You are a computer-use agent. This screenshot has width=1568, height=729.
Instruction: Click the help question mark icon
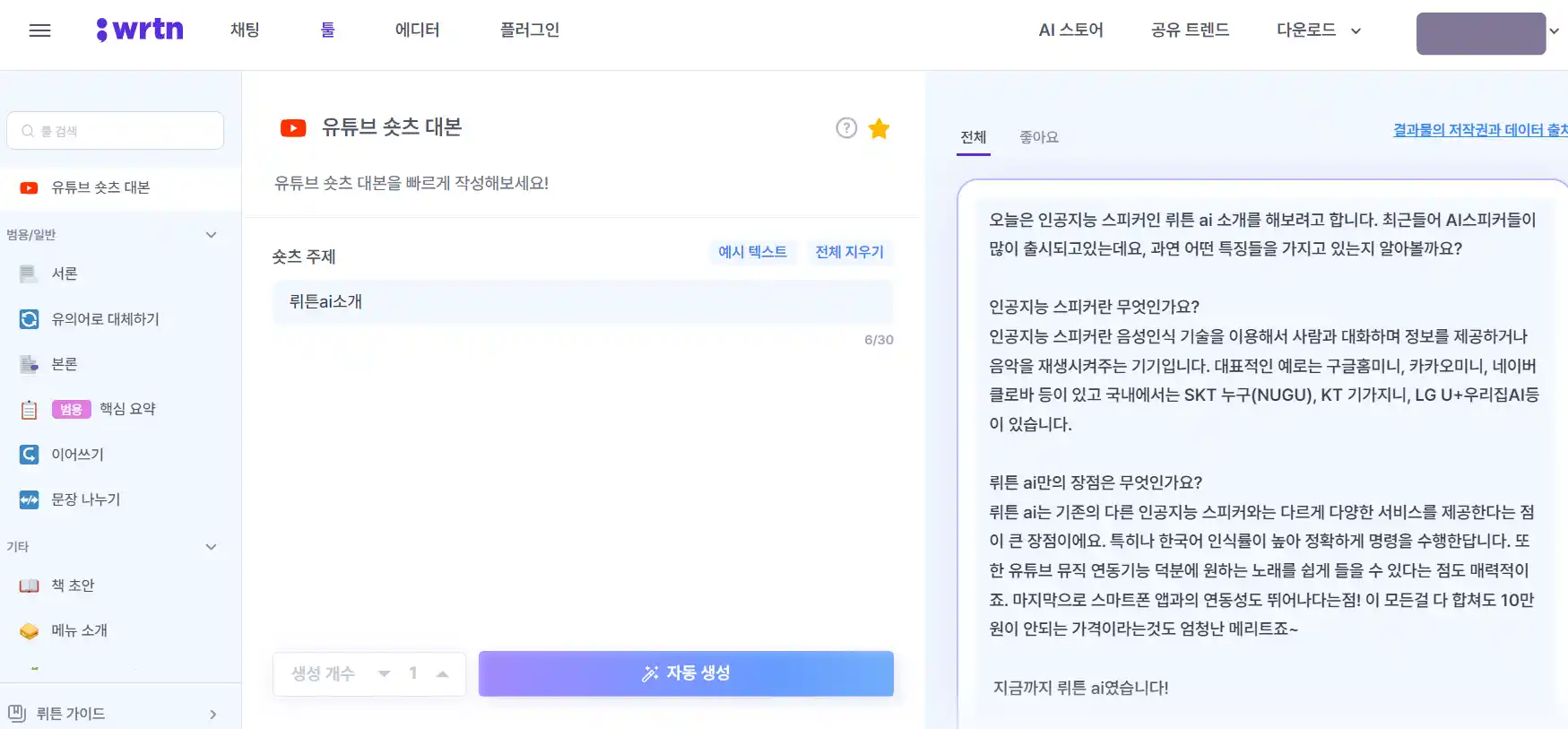pyautogui.click(x=846, y=128)
